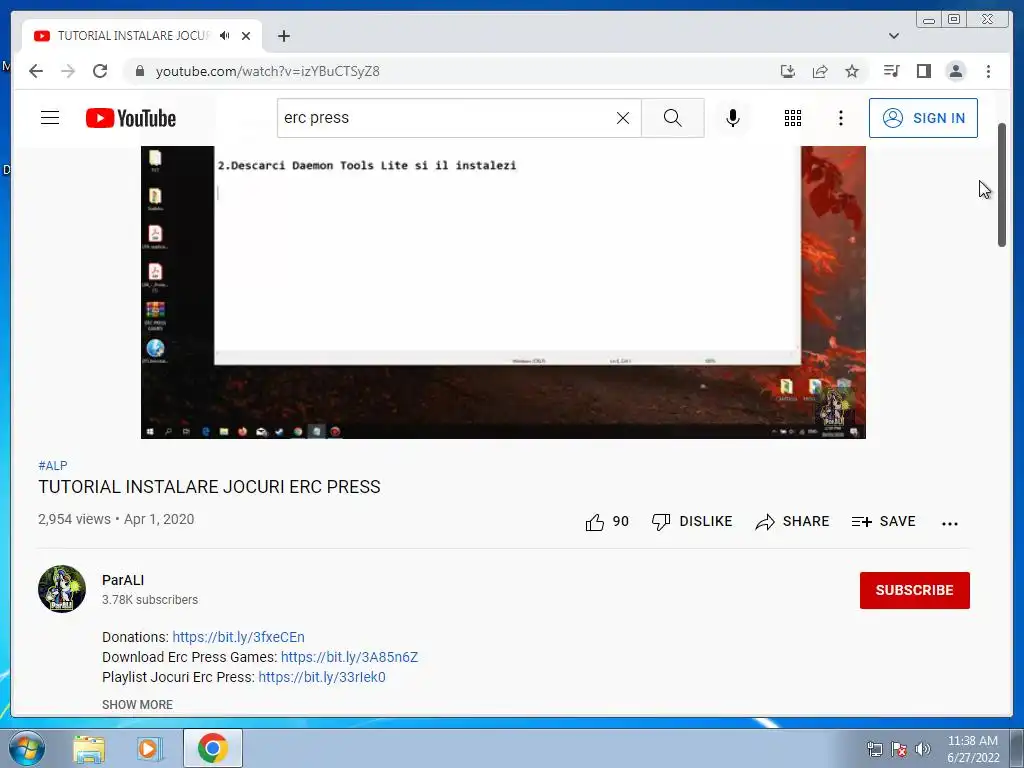The width and height of the screenshot is (1024, 768).
Task: Start voice search with the microphone
Action: tap(733, 118)
